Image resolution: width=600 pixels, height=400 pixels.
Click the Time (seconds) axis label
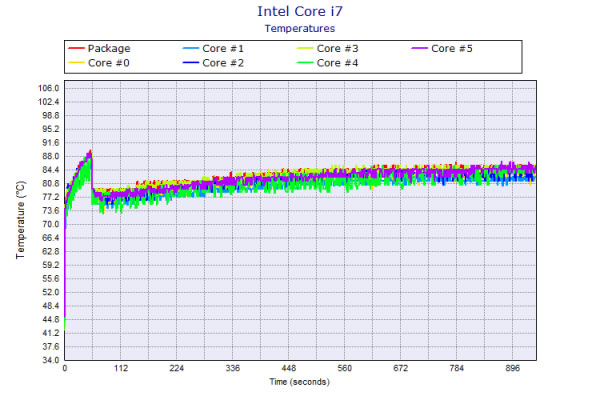(299, 382)
